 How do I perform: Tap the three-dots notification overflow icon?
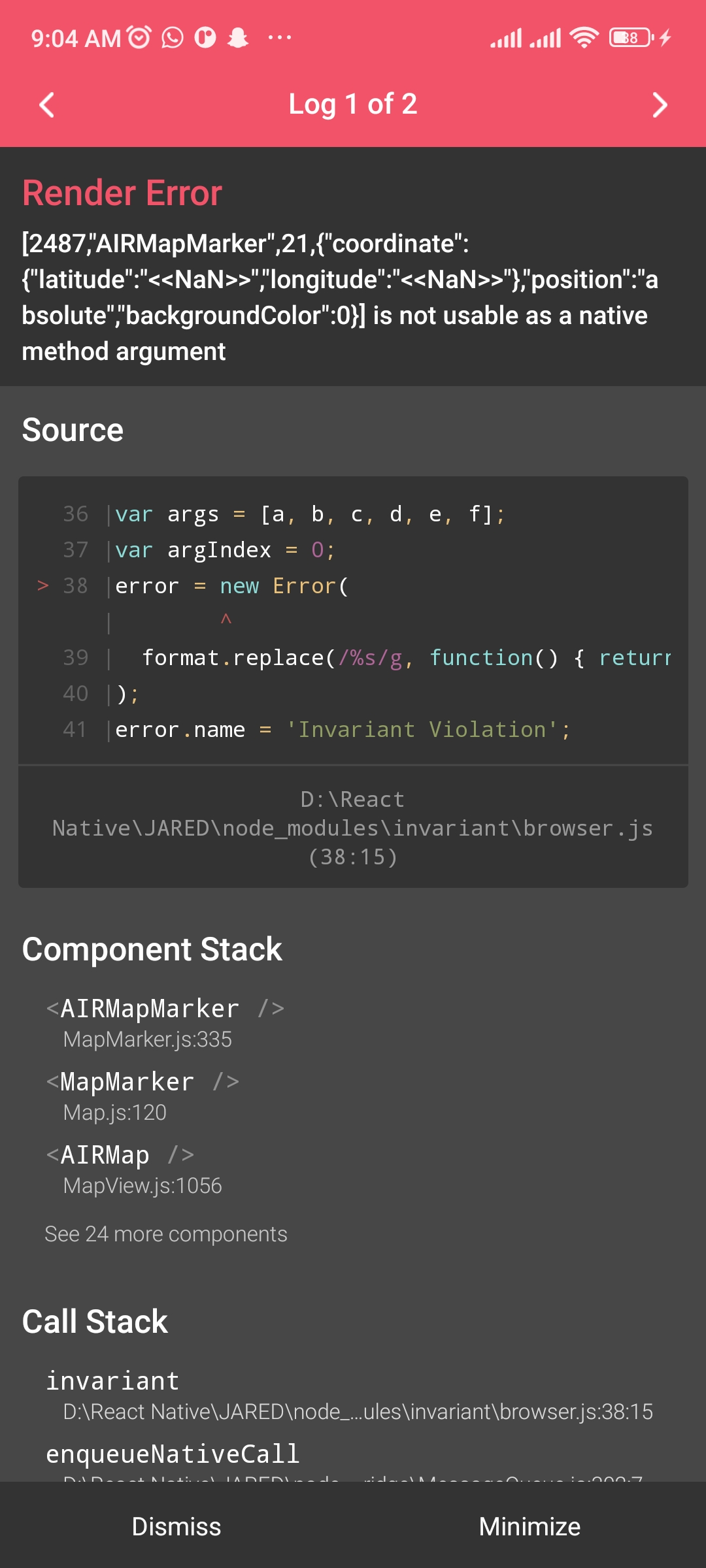280,38
